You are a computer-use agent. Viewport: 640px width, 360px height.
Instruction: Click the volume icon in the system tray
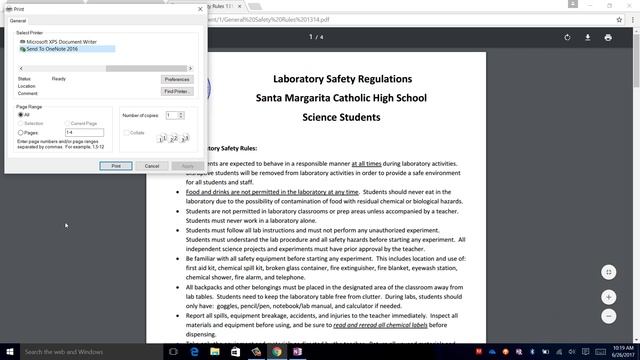tap(572, 352)
